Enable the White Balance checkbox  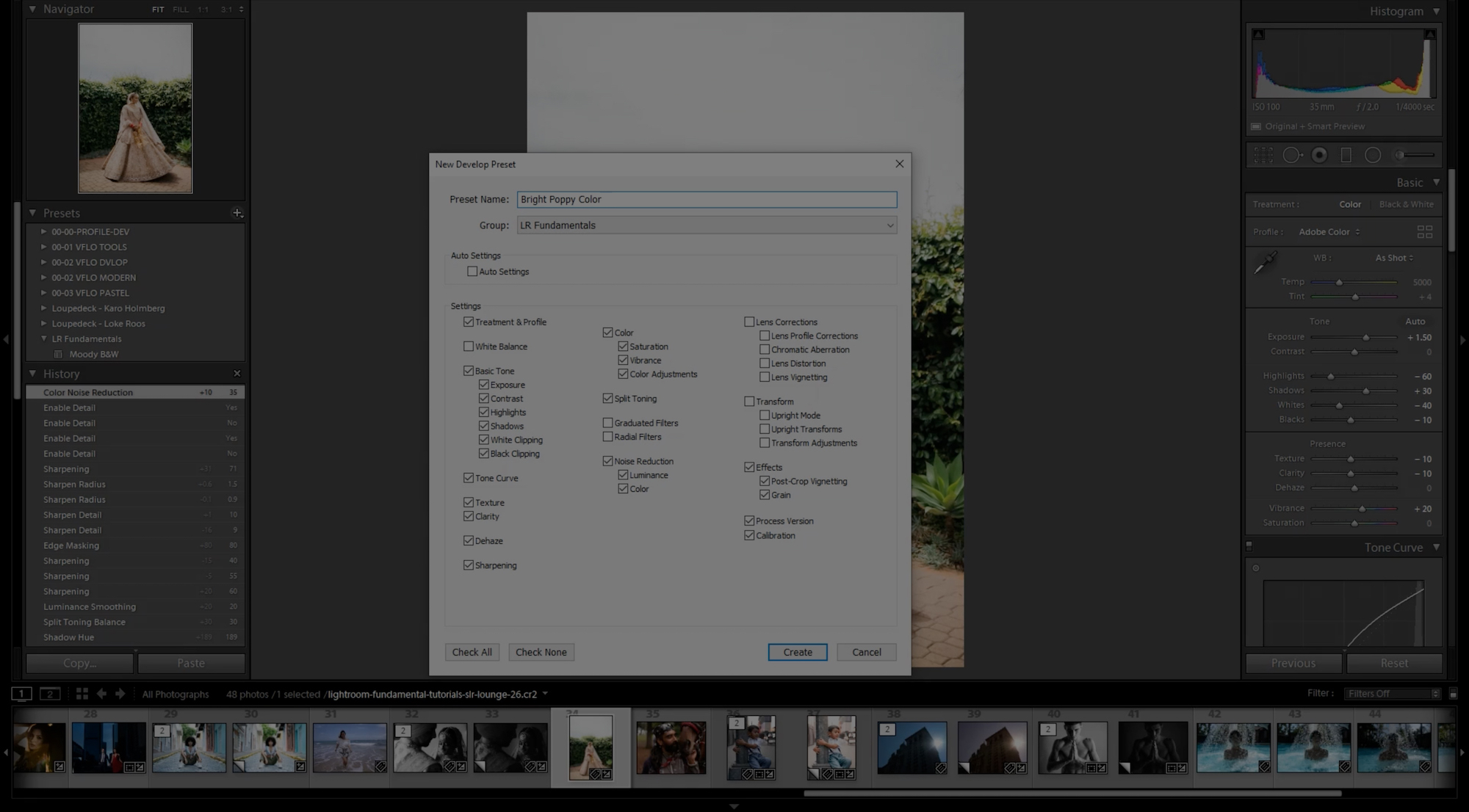click(469, 347)
